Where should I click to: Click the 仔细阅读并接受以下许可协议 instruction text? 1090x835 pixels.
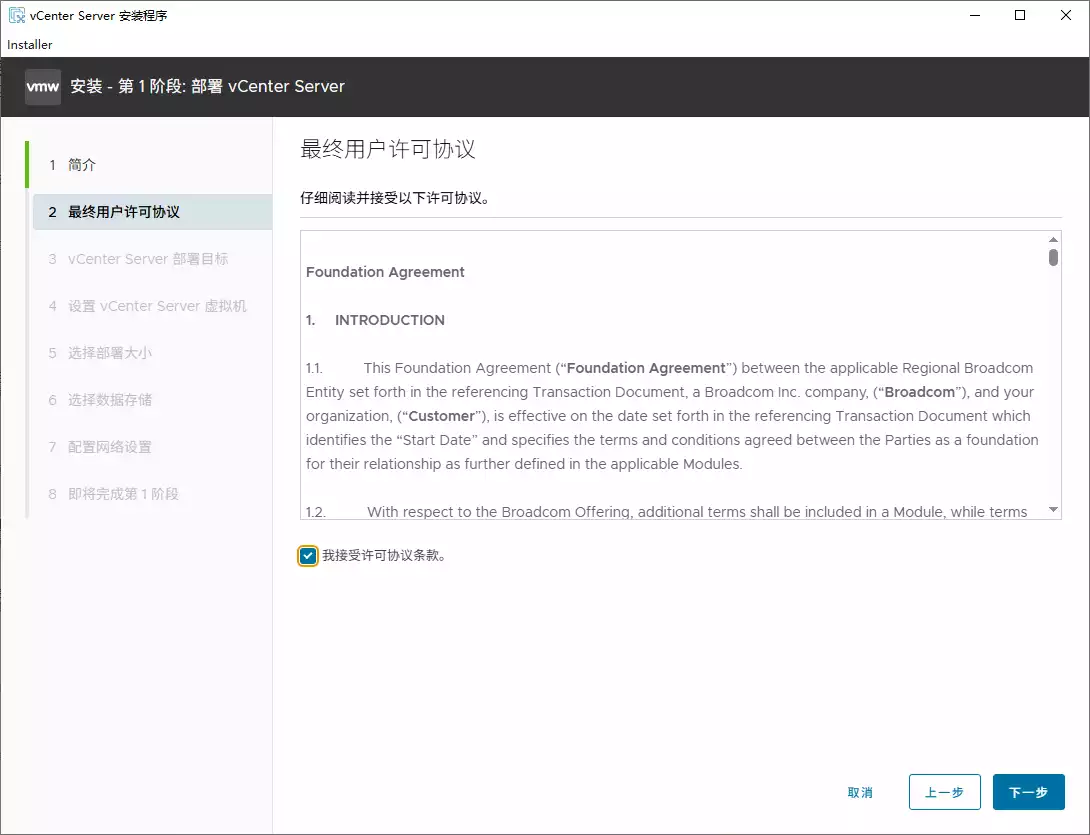point(396,198)
